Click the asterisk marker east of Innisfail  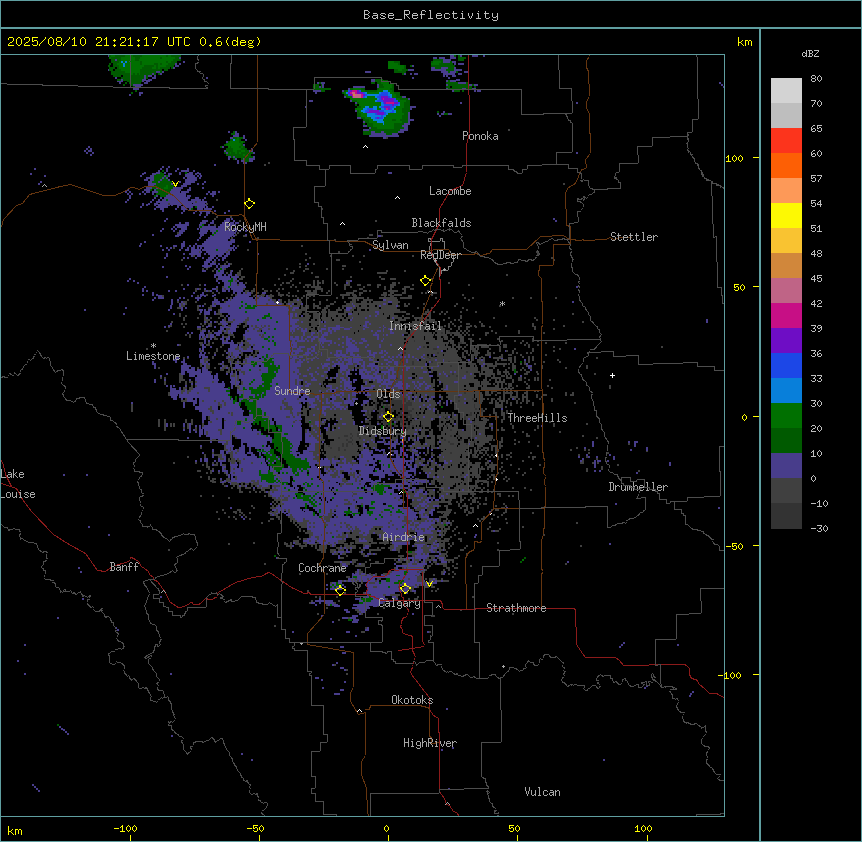502,303
